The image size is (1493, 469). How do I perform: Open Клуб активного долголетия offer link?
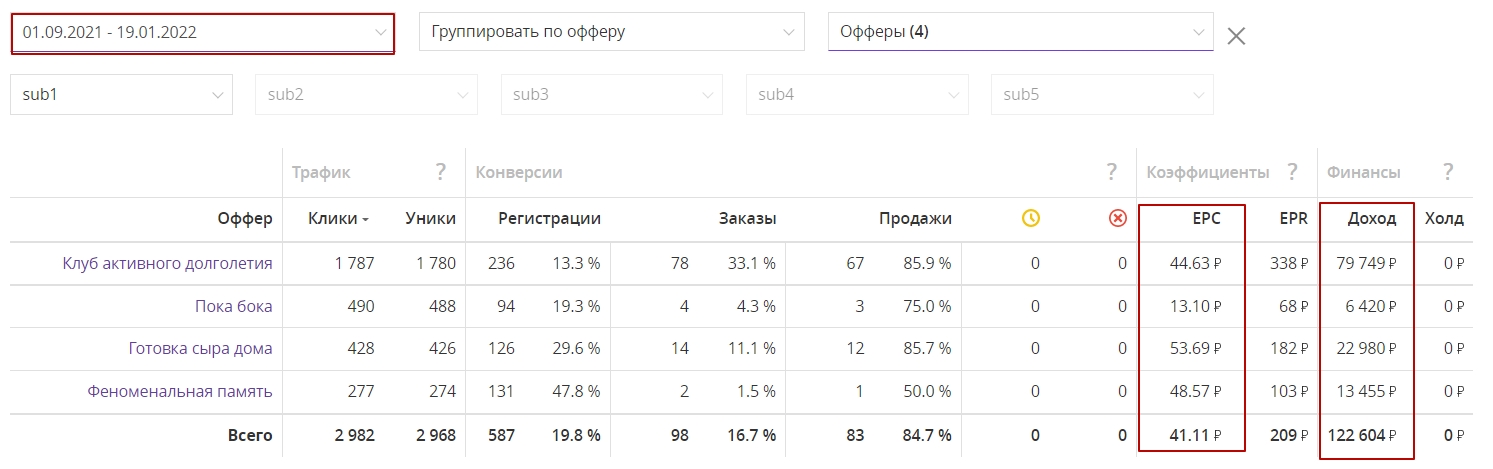pos(167,264)
